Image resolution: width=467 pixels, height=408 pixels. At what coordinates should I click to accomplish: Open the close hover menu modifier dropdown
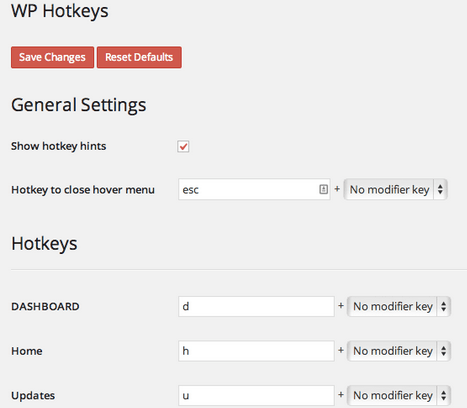[x=395, y=189]
